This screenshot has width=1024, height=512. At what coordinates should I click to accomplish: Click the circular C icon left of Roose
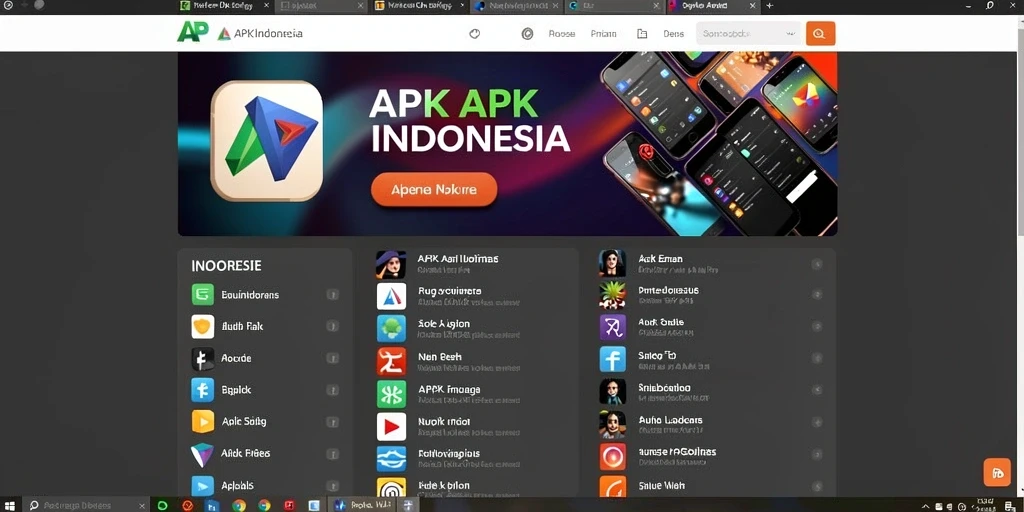coord(527,34)
